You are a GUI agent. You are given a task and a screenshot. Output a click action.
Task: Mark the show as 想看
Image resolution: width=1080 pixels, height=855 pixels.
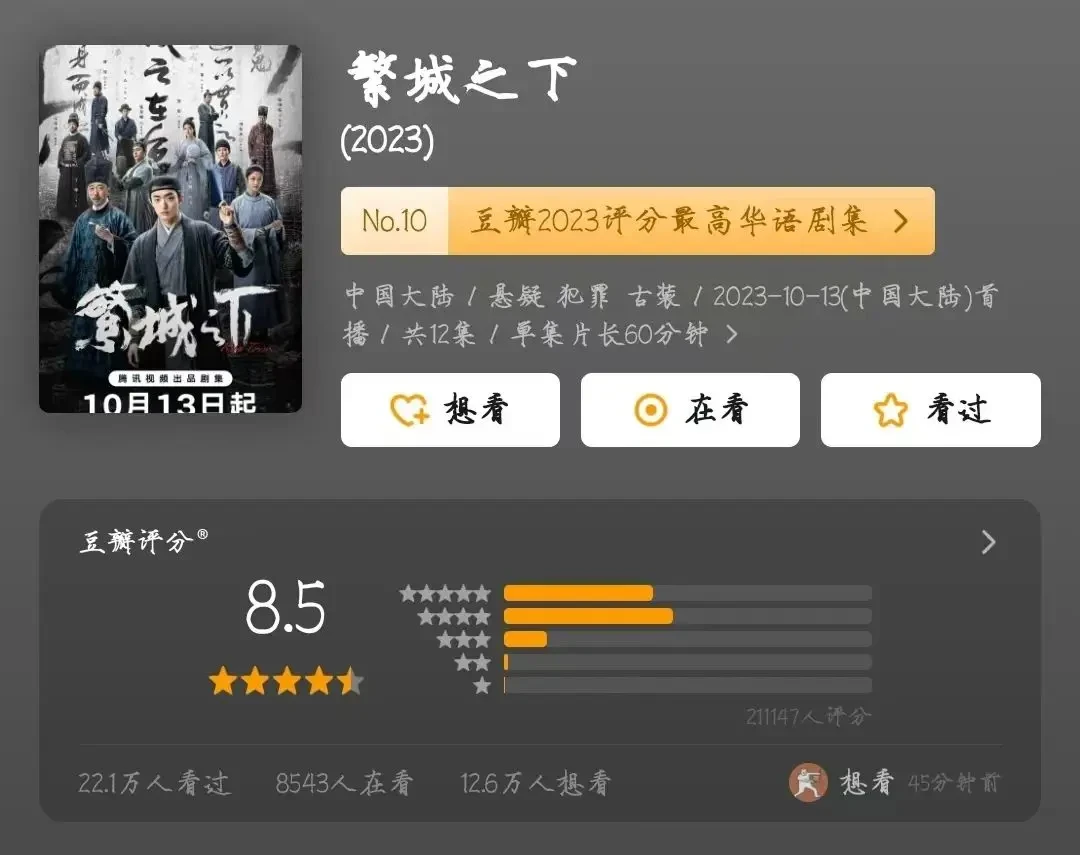click(x=450, y=410)
